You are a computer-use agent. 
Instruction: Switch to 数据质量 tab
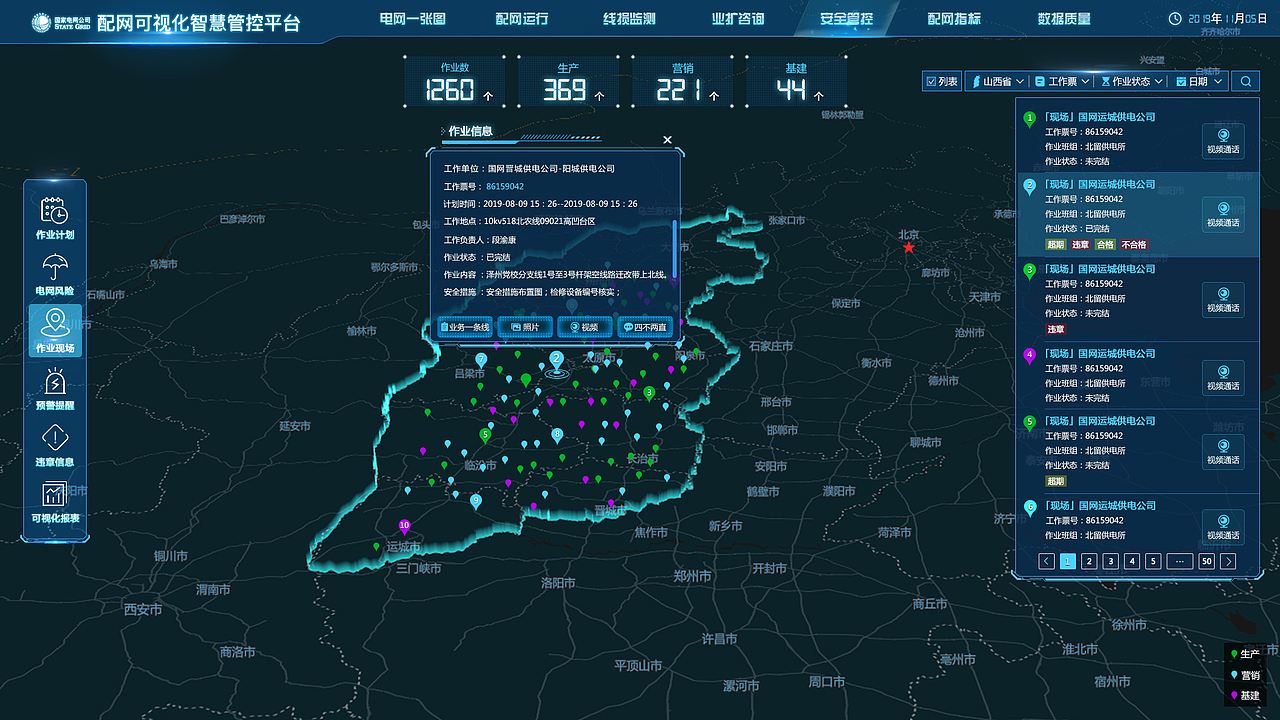point(1064,19)
